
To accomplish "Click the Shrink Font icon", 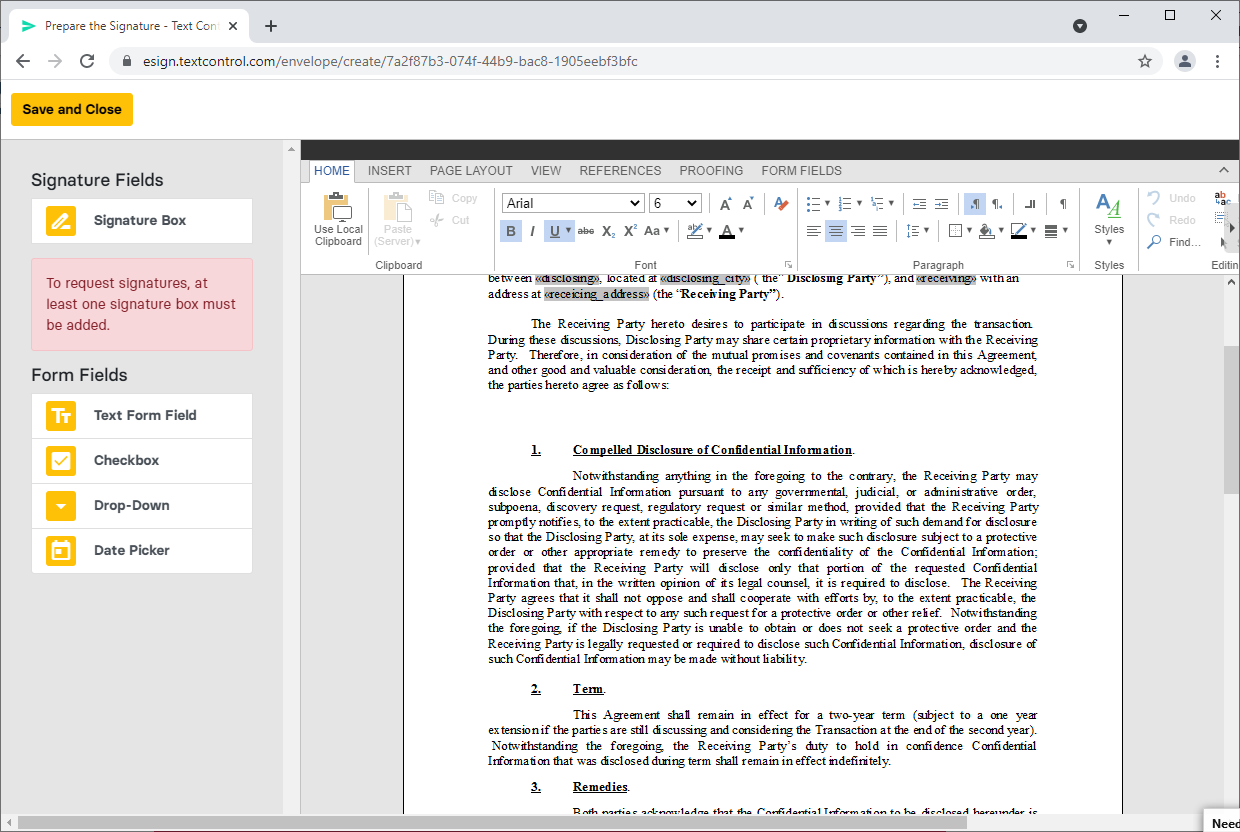I will 747,204.
